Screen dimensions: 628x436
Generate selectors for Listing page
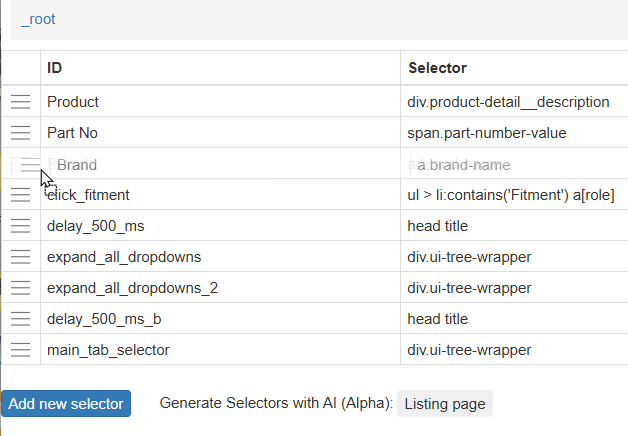tap(445, 404)
